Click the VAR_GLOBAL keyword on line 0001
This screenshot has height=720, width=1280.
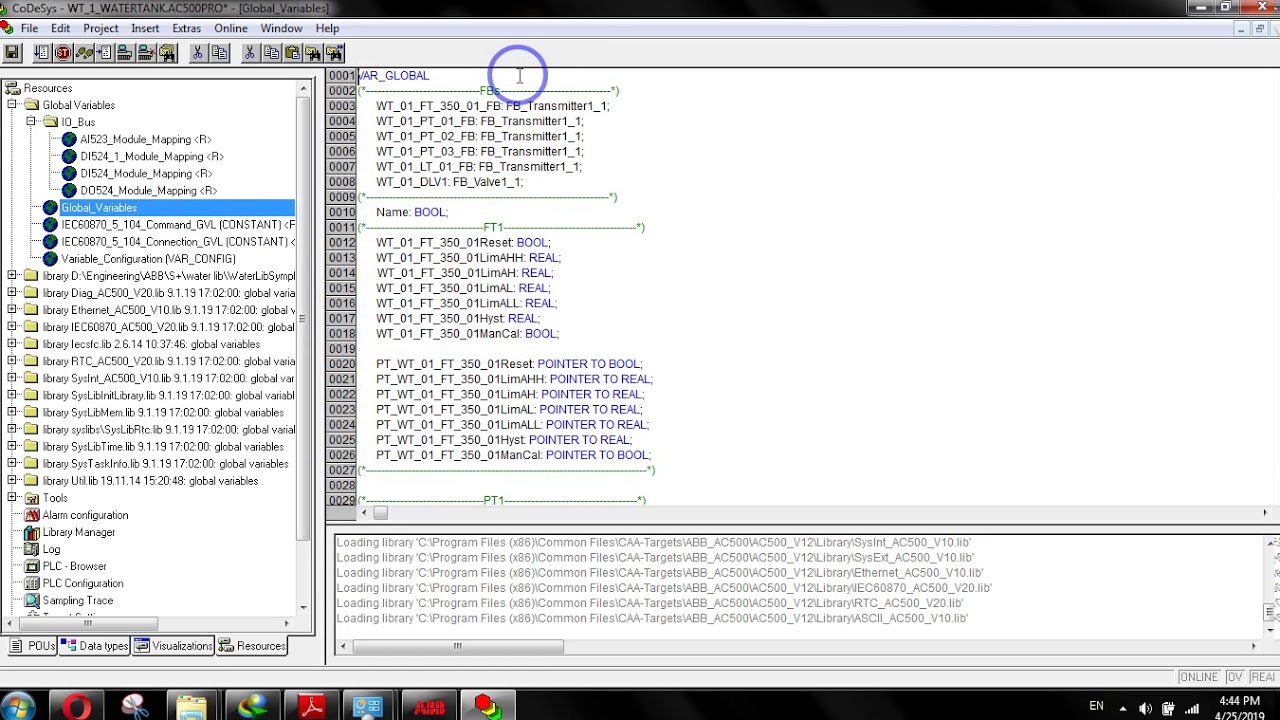tap(394, 75)
